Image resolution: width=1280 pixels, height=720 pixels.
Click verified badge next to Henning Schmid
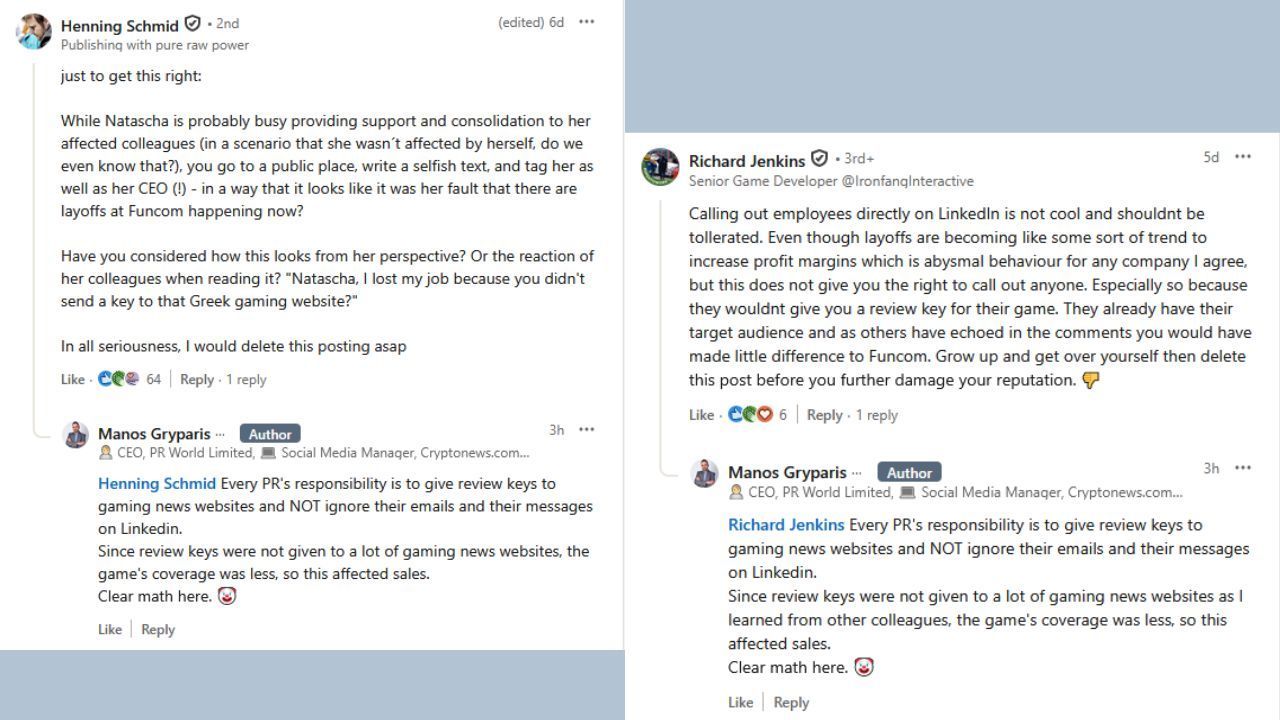coord(193,24)
